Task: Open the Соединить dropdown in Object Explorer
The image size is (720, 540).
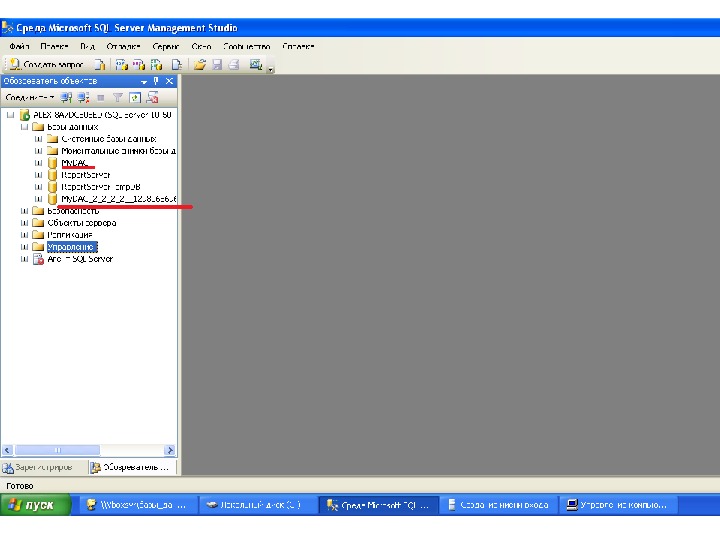Action: point(30,97)
